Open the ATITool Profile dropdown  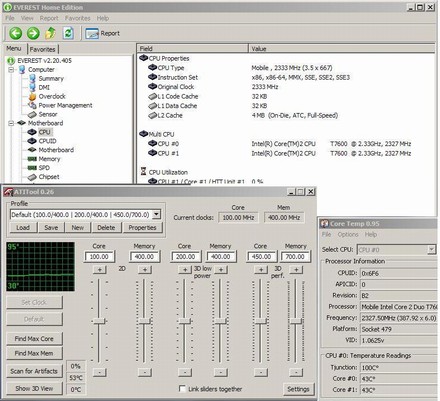[156, 215]
